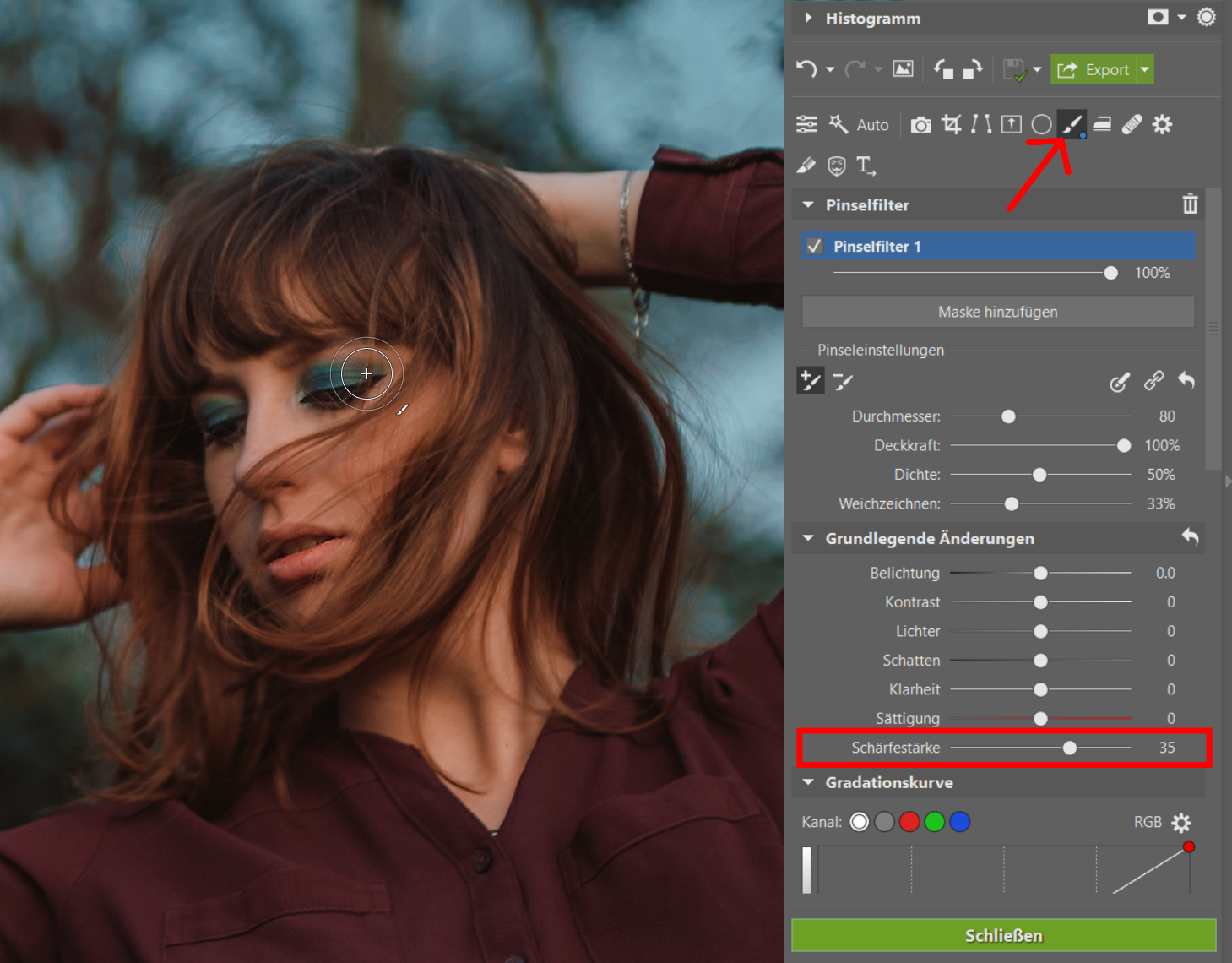1232x963 pixels.
Task: Open the face retouch mask tool
Action: 836,166
